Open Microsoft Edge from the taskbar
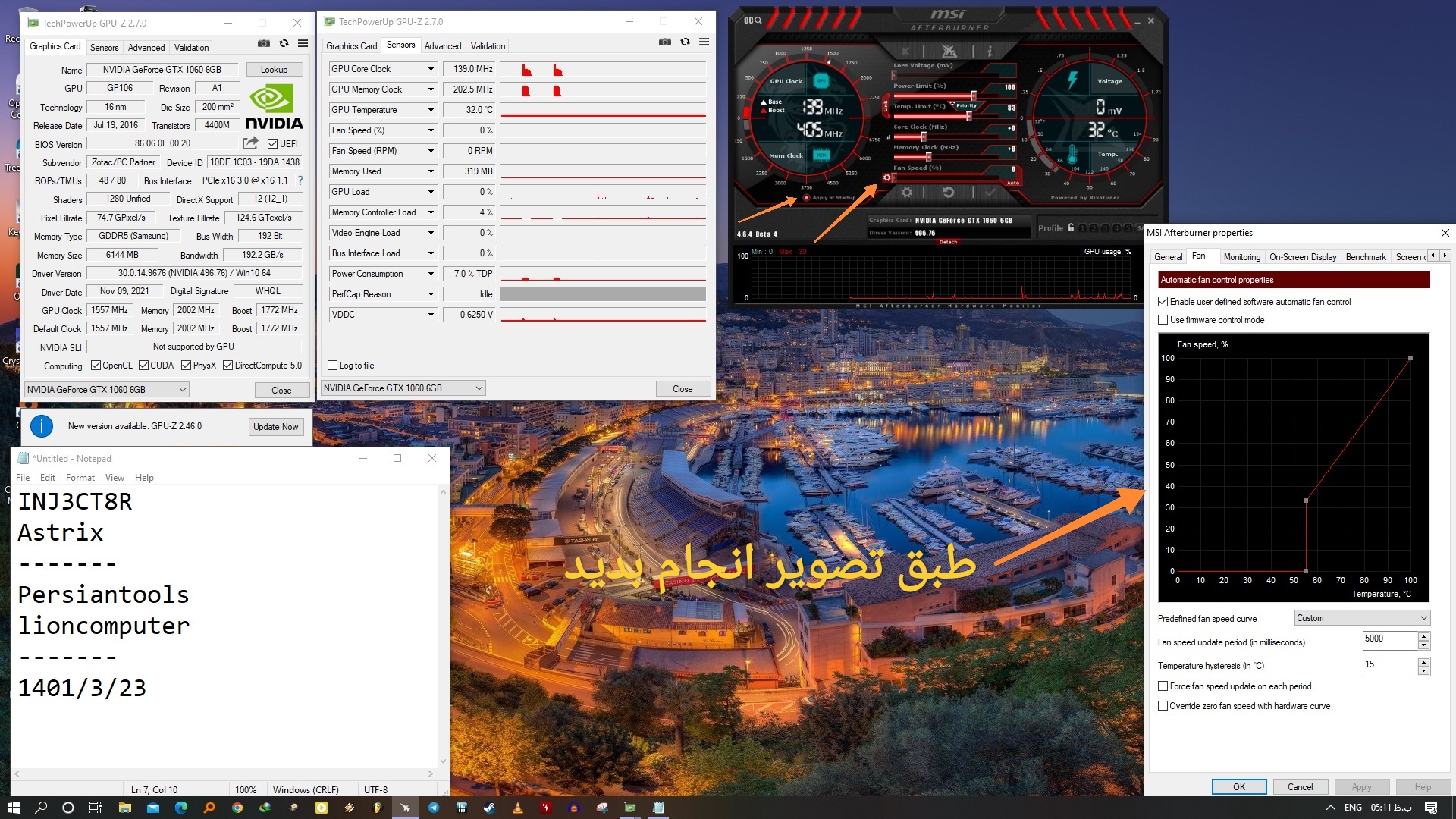Screen dimensions: 1456x819 coord(180,808)
